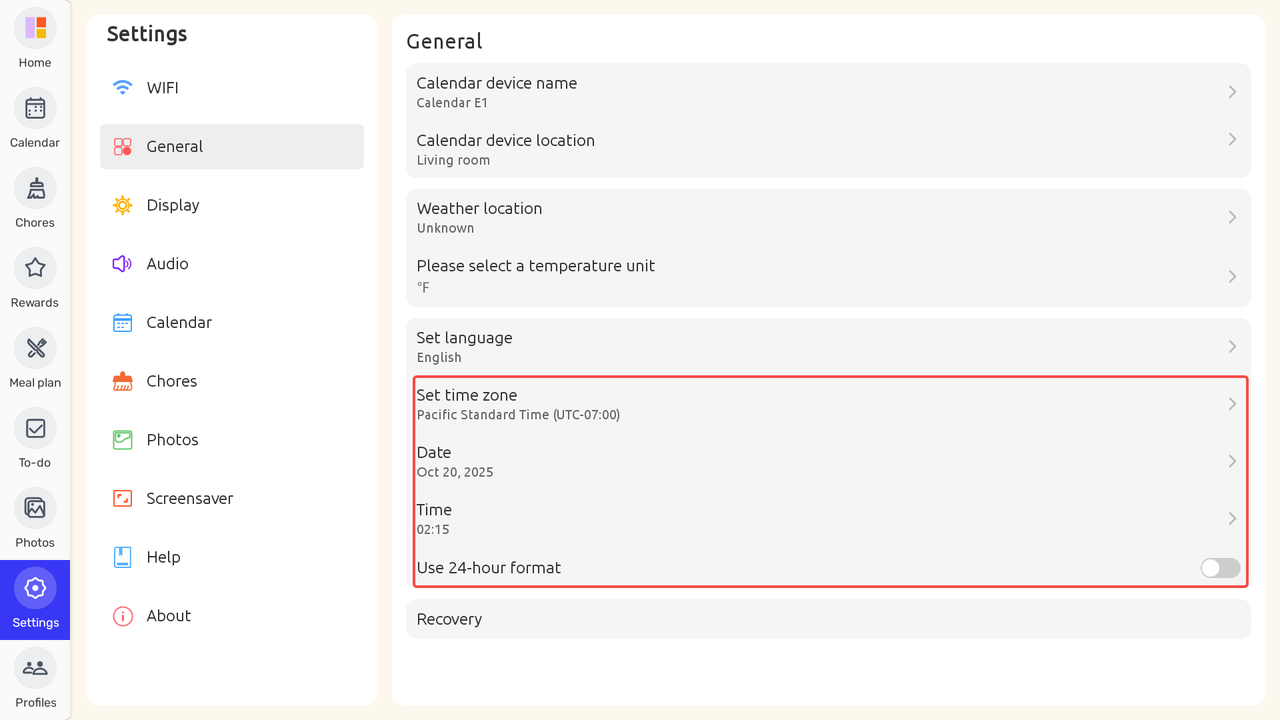This screenshot has width=1280, height=720.
Task: Open the Home icon in sidebar
Action: [35, 28]
